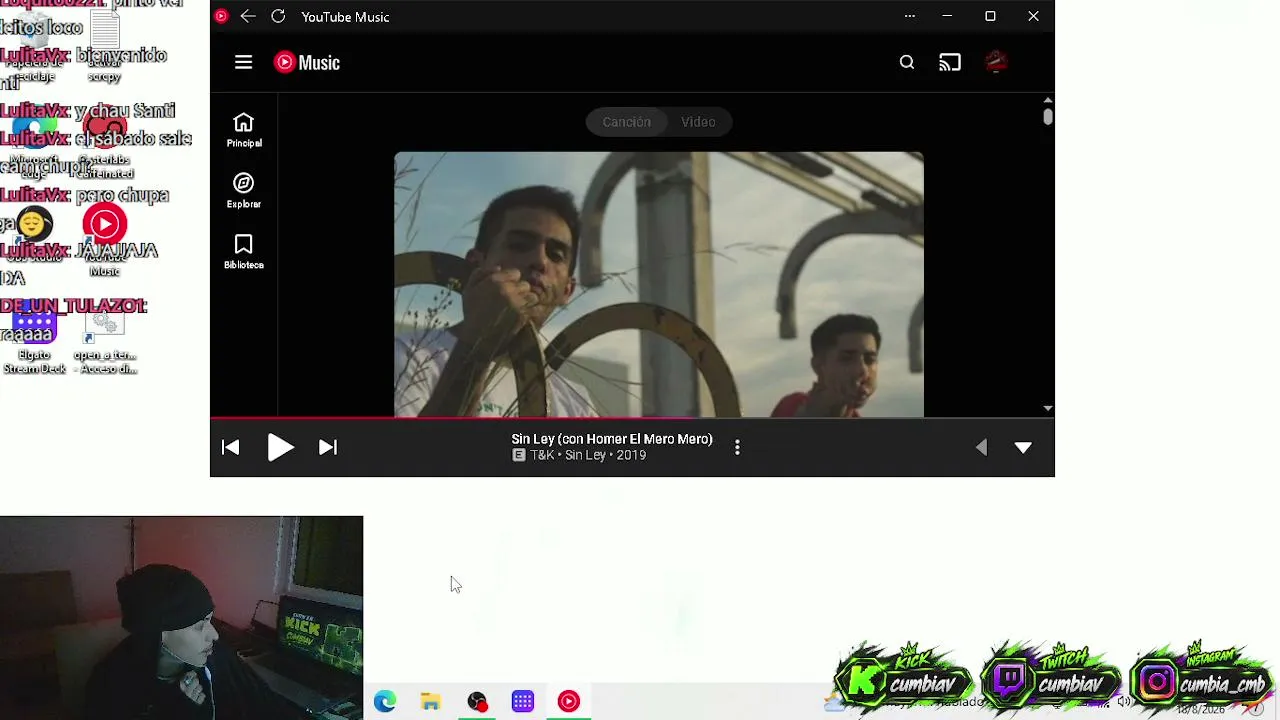
Task: Click the cast to device icon
Action: click(950, 62)
